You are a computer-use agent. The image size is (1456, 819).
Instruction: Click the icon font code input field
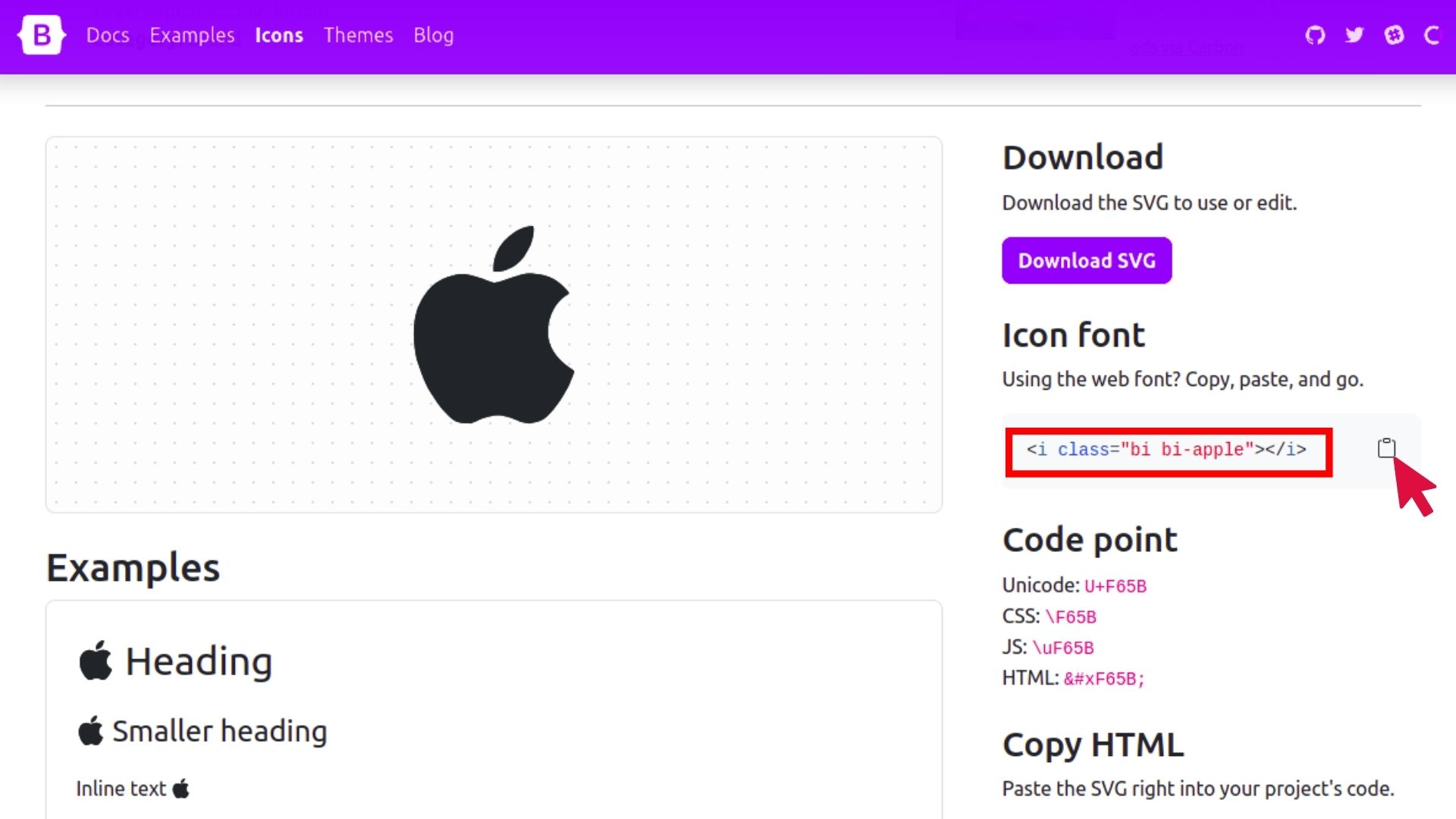[1166, 450]
